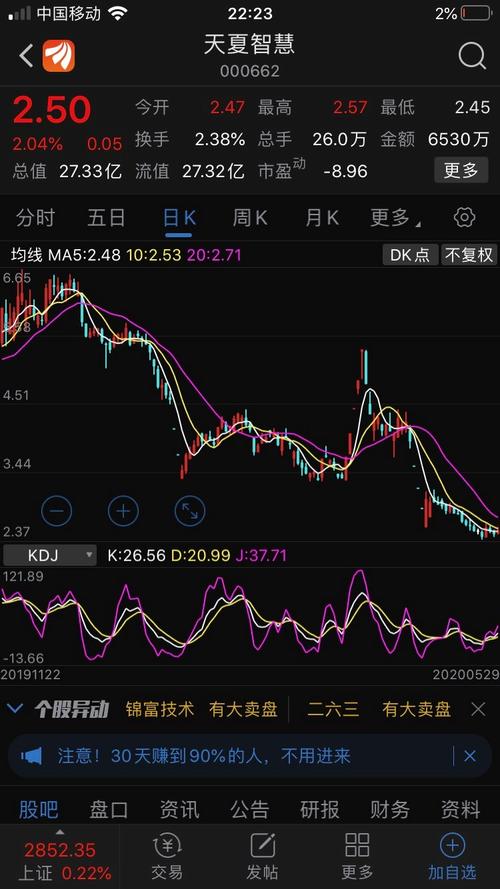
Task: Open the 盘口 tab
Action: coord(108,810)
